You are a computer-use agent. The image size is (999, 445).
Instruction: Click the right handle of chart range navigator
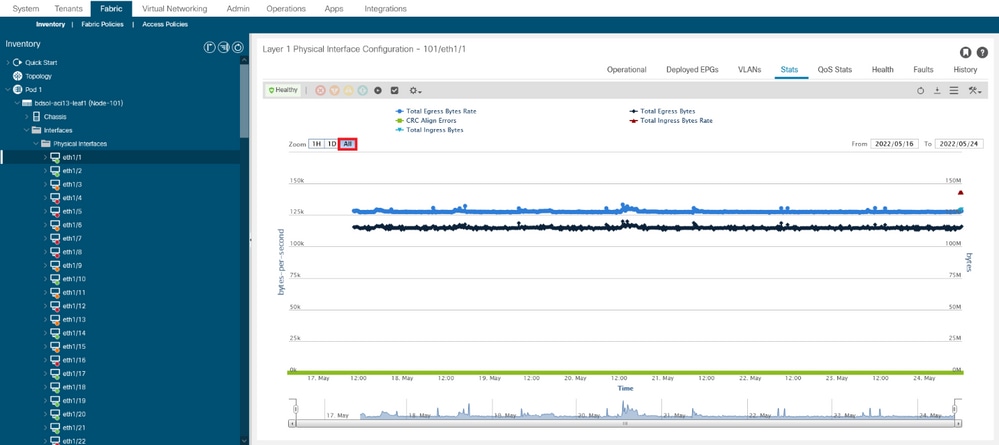(x=954, y=408)
